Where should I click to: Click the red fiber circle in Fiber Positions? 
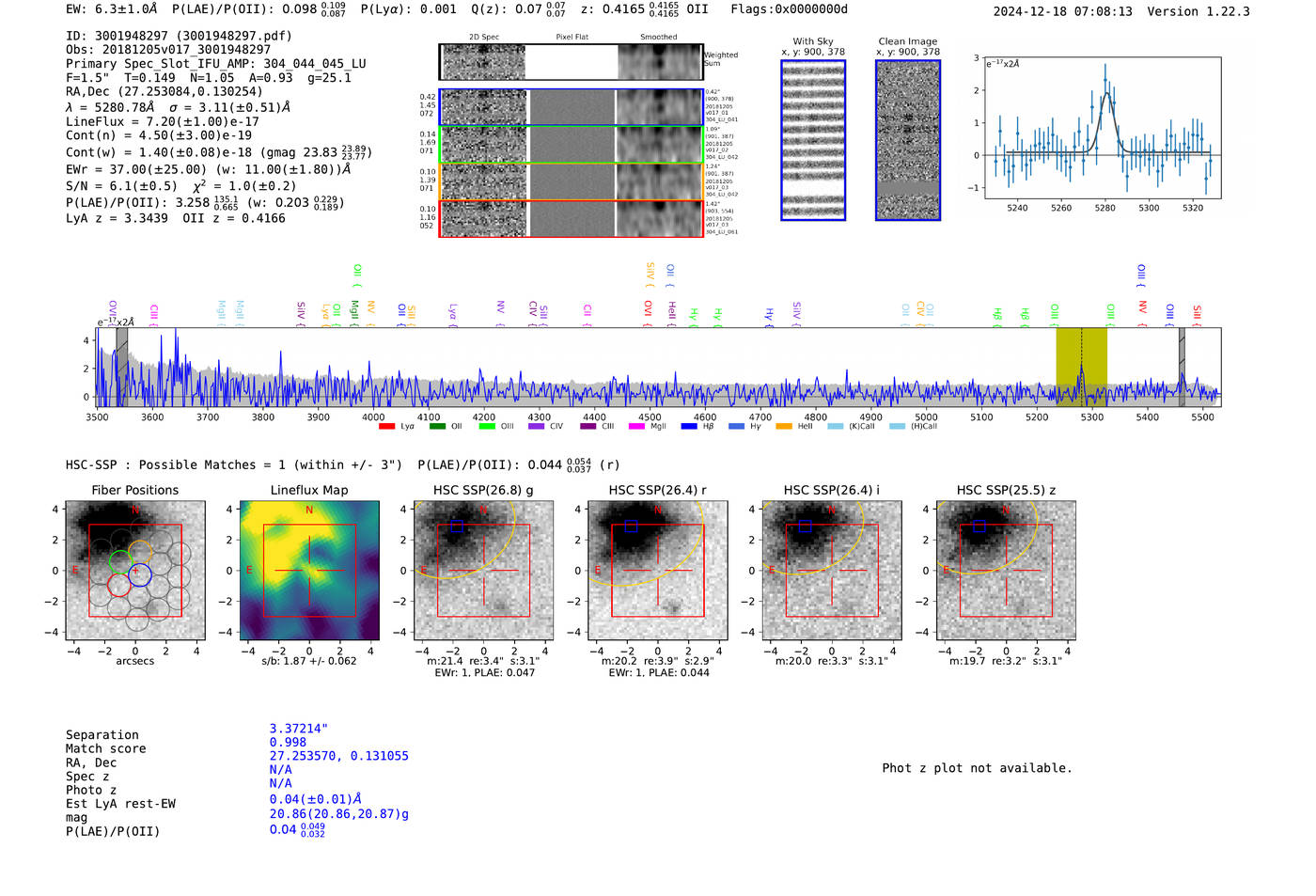pos(118,585)
